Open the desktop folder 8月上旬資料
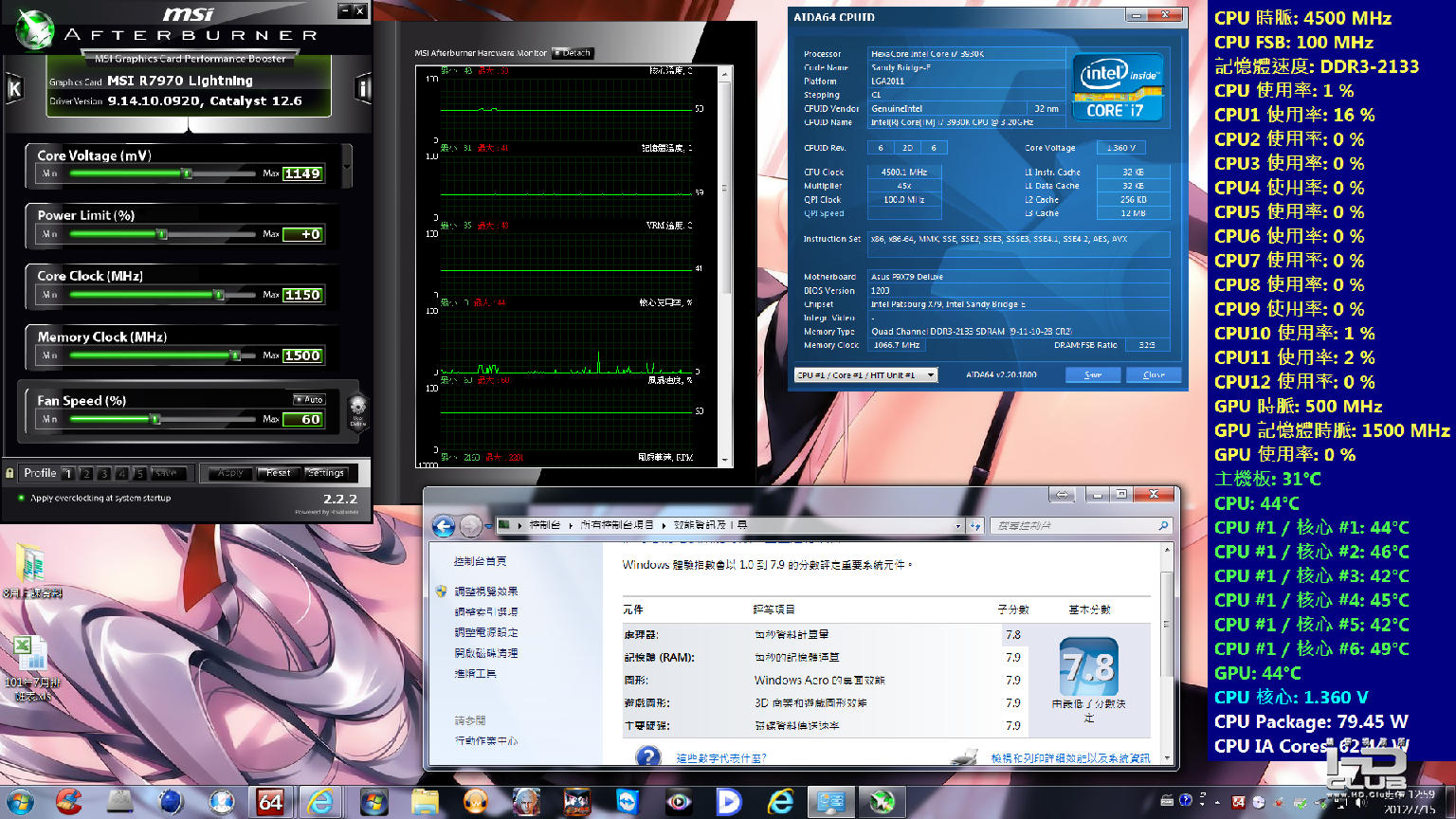1456x819 pixels. click(x=31, y=572)
